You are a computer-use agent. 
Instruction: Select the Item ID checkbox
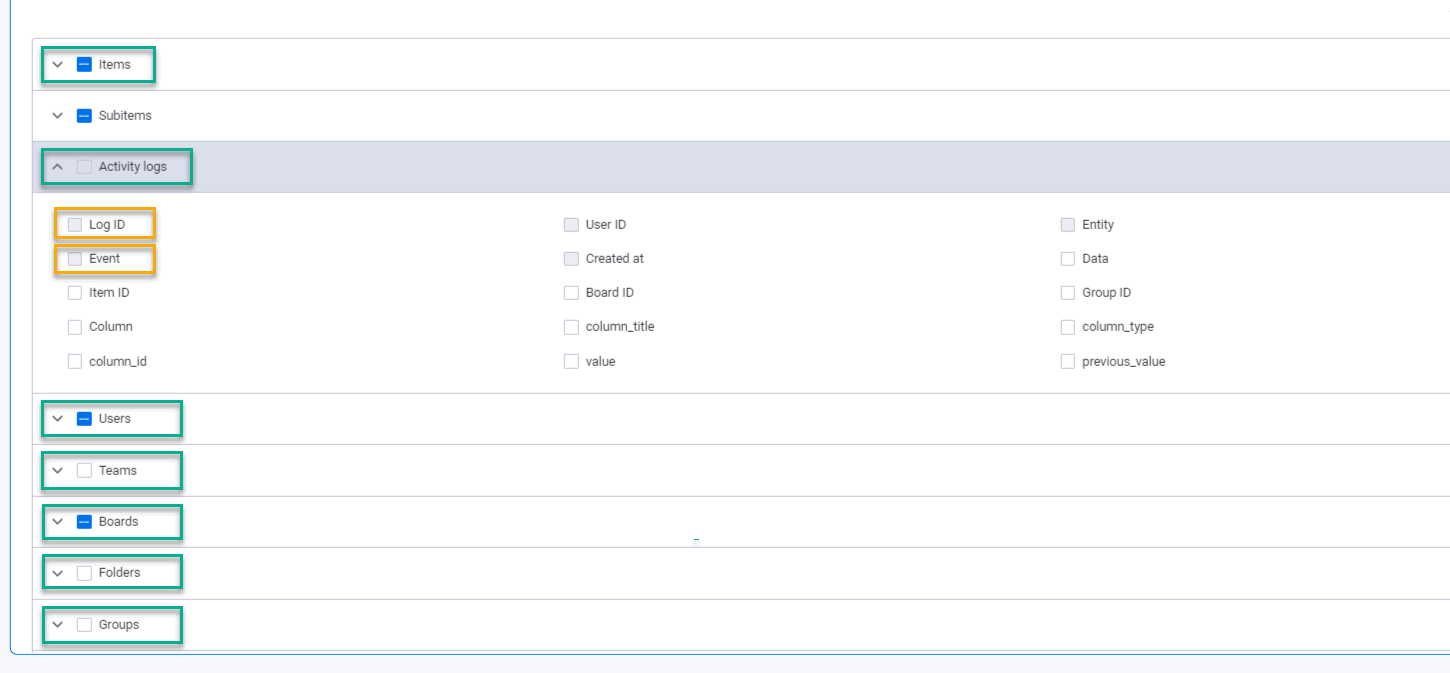pos(74,292)
